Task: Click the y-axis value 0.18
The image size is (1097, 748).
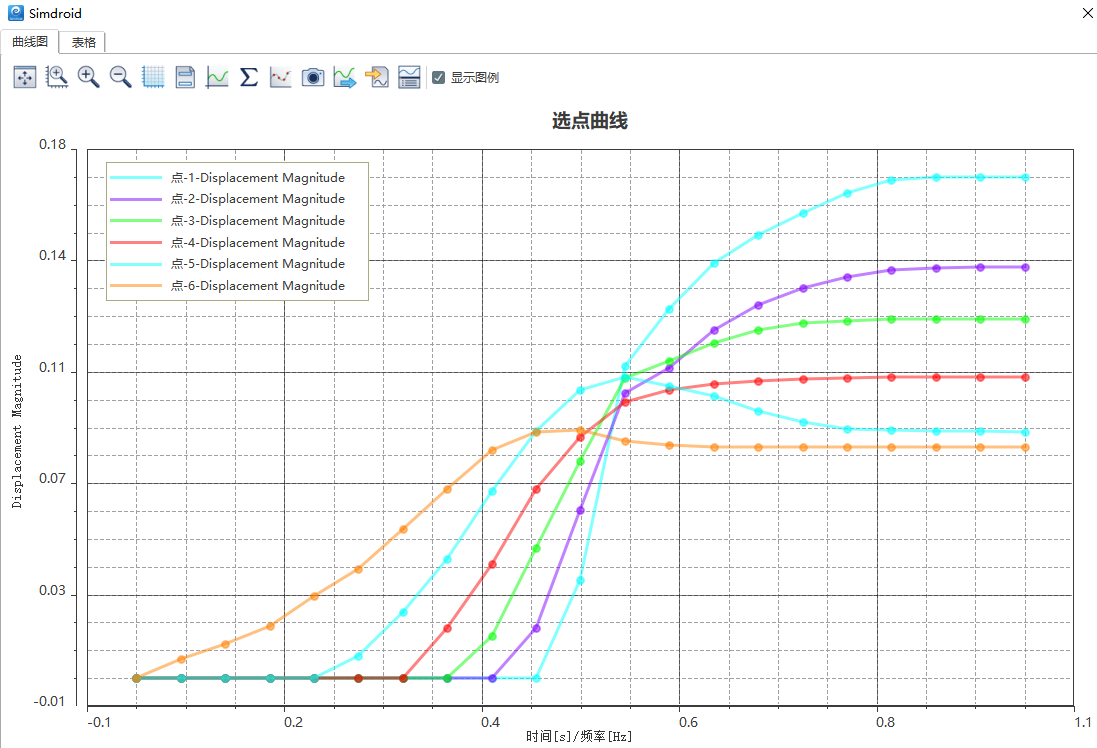Action: click(x=52, y=145)
